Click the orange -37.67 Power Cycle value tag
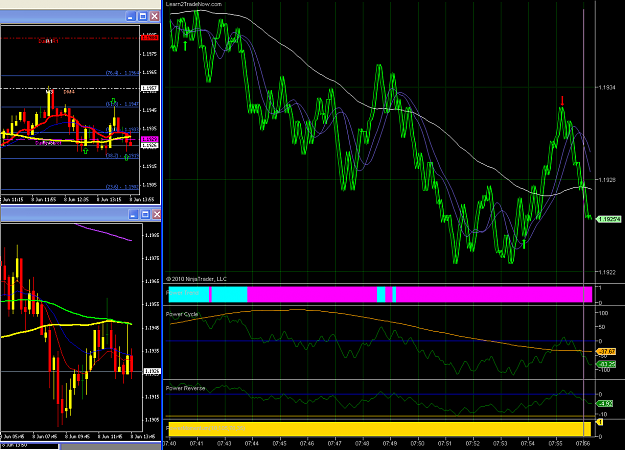Viewport: 625px width, 450px height. point(606,352)
